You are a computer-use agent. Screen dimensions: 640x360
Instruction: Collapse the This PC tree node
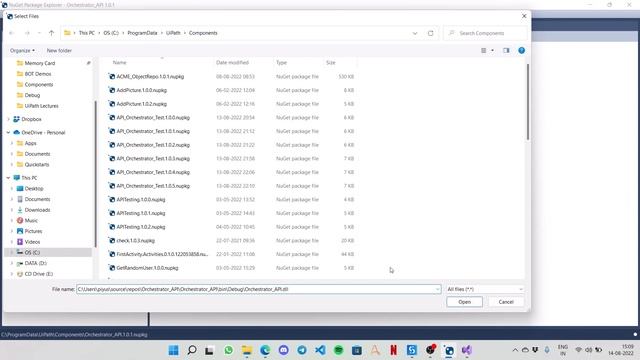8,178
